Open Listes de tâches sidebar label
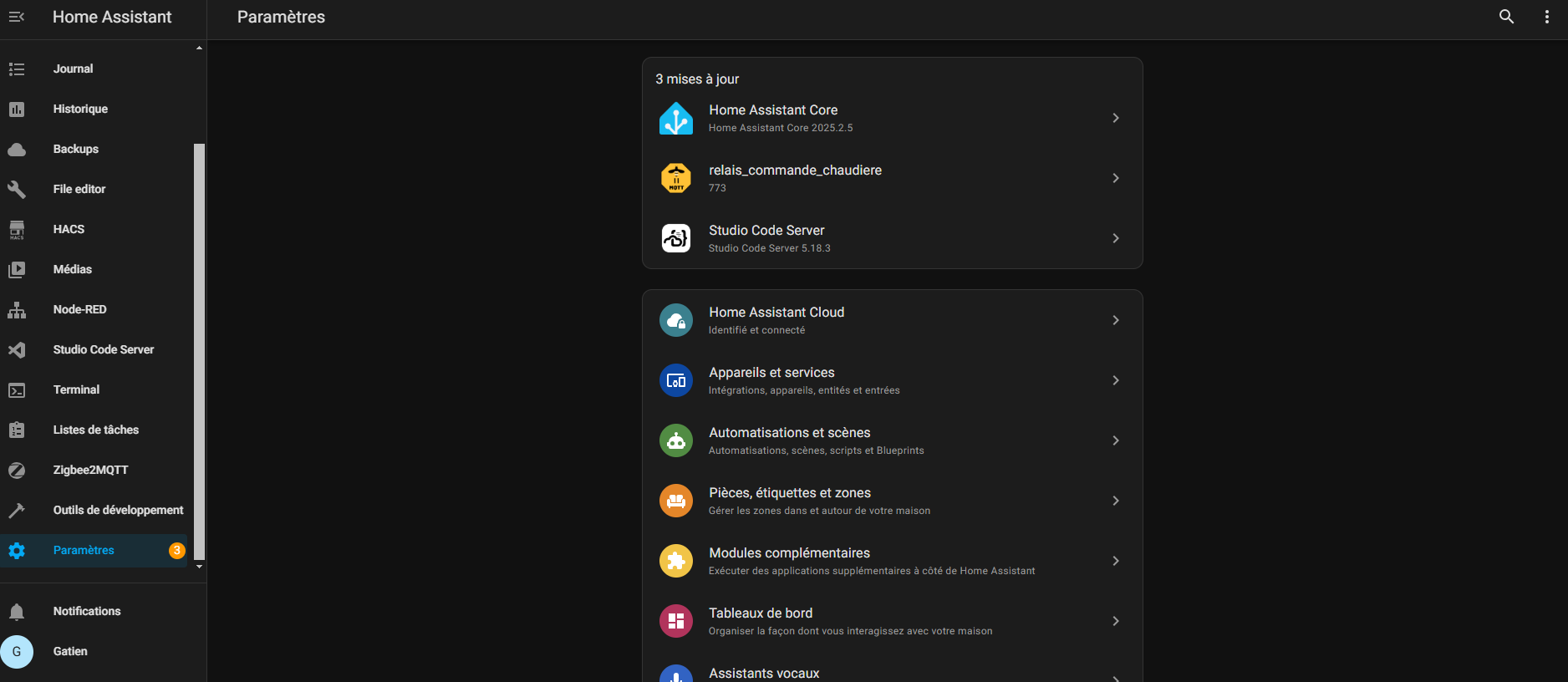The height and width of the screenshot is (682, 1568). coord(96,430)
